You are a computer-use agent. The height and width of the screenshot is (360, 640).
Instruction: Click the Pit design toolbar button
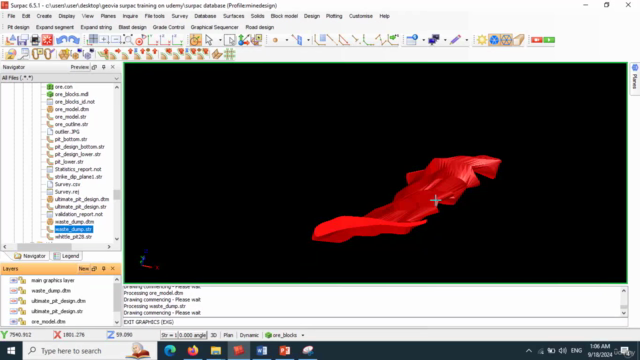(x=18, y=27)
